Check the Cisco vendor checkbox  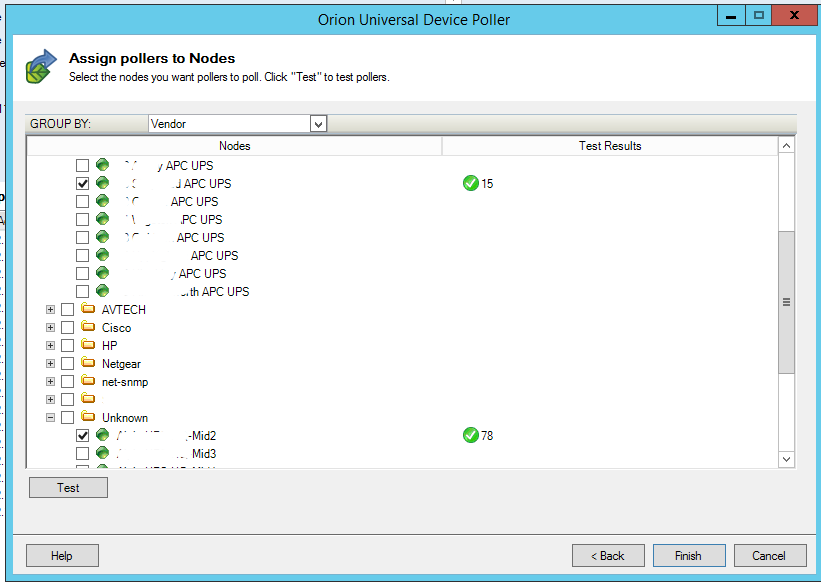click(68, 327)
